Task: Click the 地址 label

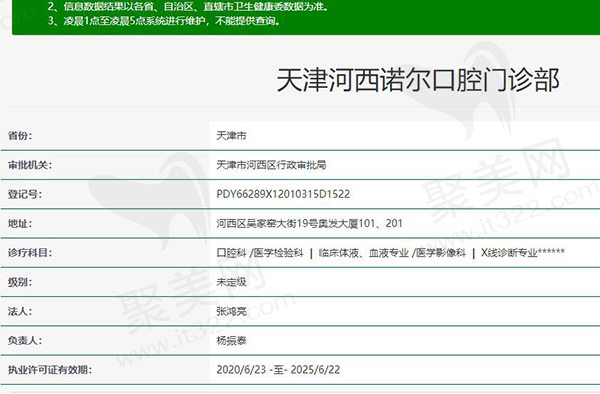Action: click(20, 223)
